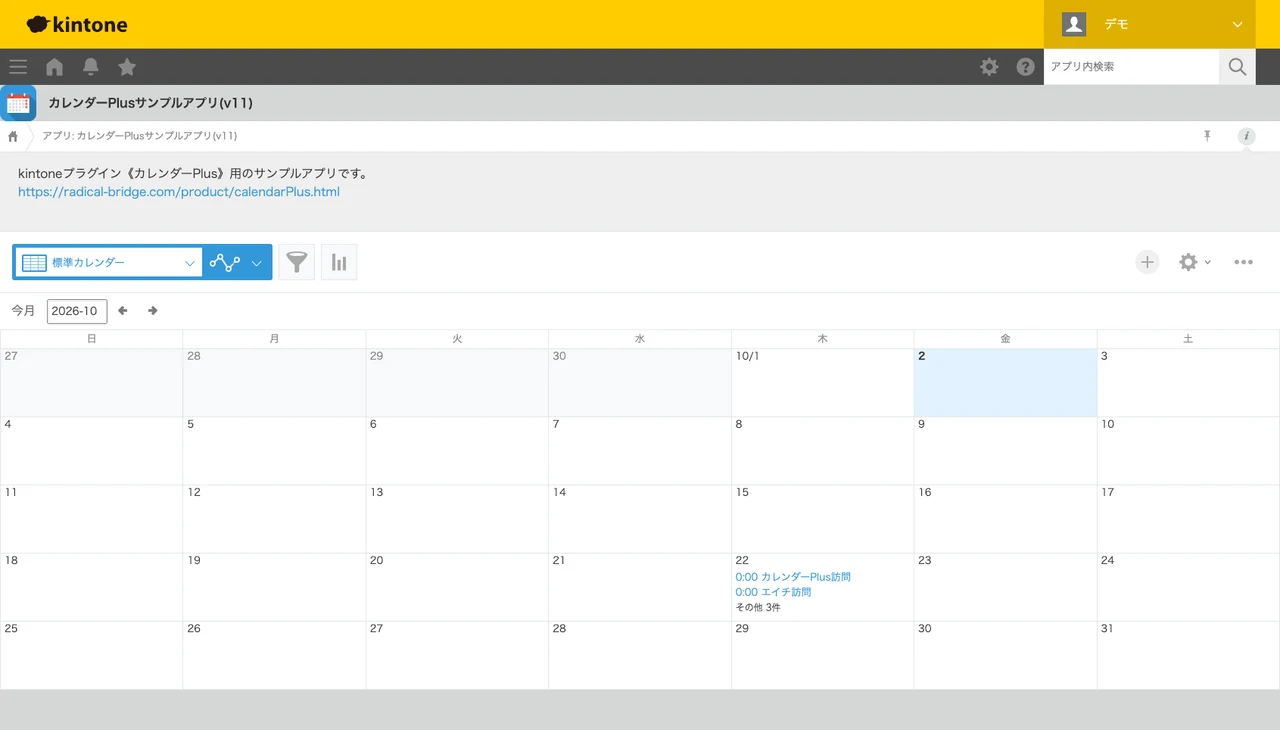Show the その他 3件 more events
The width and height of the screenshot is (1280, 730).
coord(758,607)
